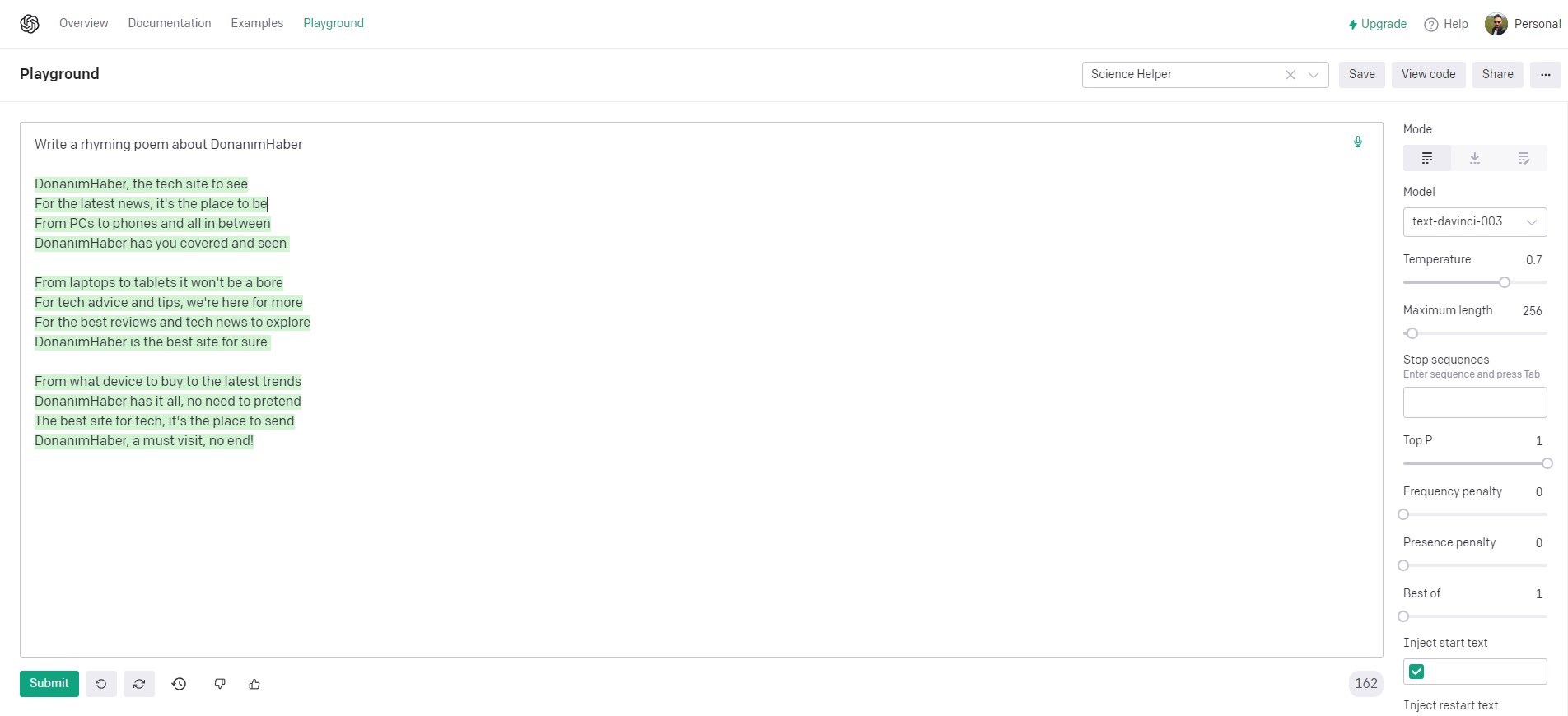
Task: Click the regenerate icon
Action: coord(139,684)
